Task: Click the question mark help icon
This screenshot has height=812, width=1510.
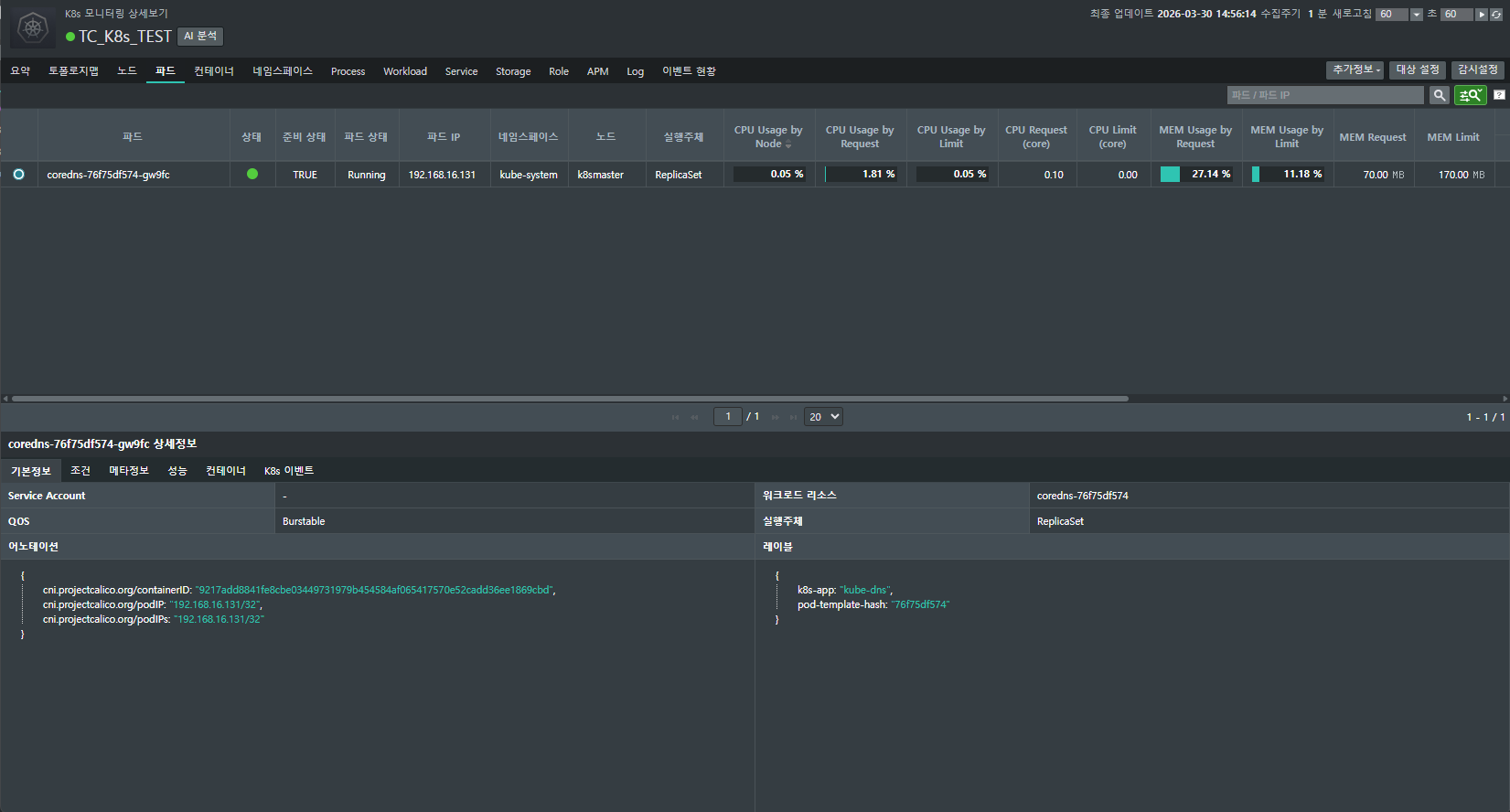Action: click(1499, 95)
